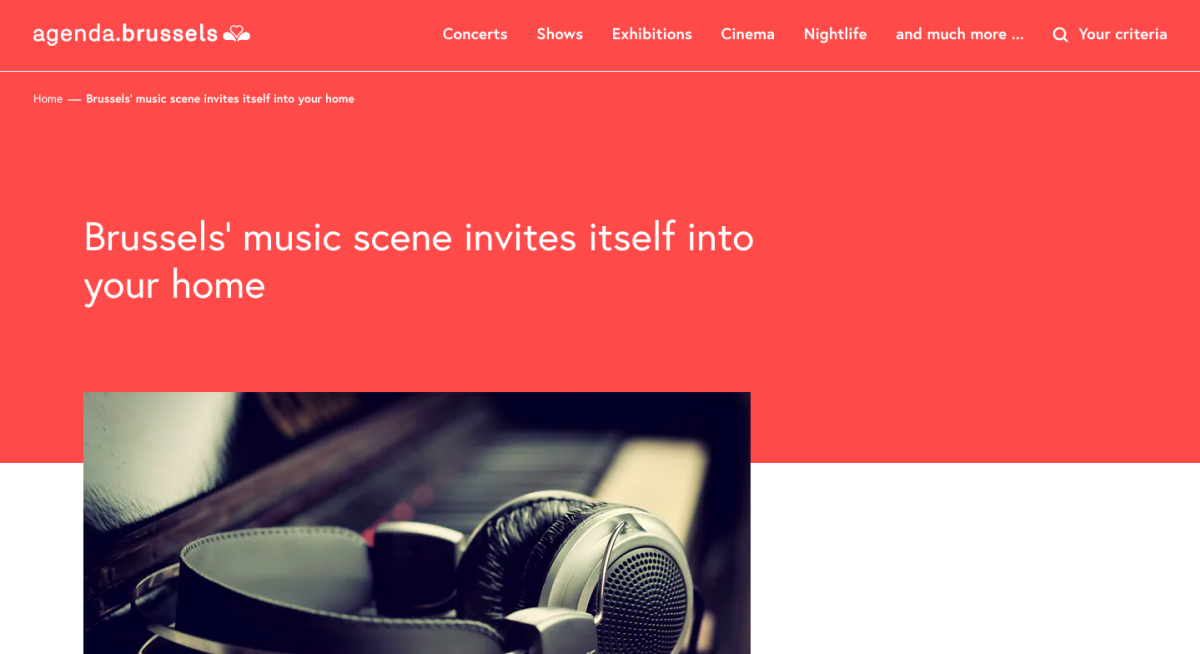
Task: Click the main article headline text
Action: tap(419, 261)
